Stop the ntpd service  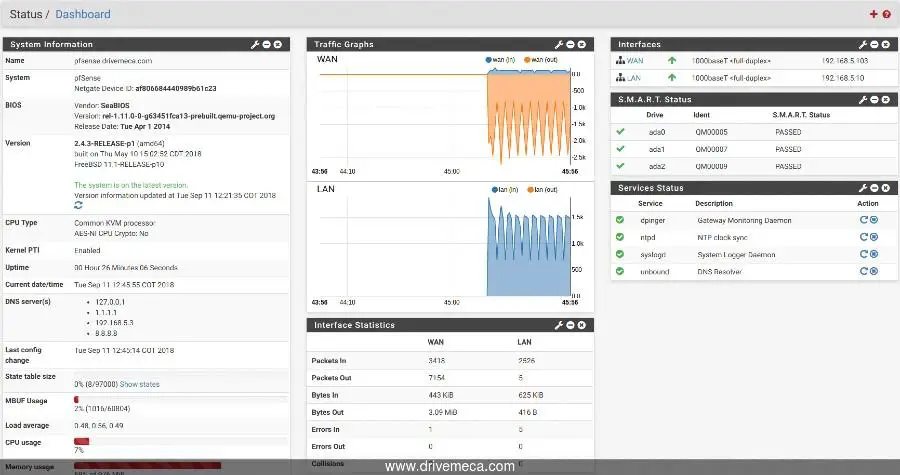[x=874, y=237]
